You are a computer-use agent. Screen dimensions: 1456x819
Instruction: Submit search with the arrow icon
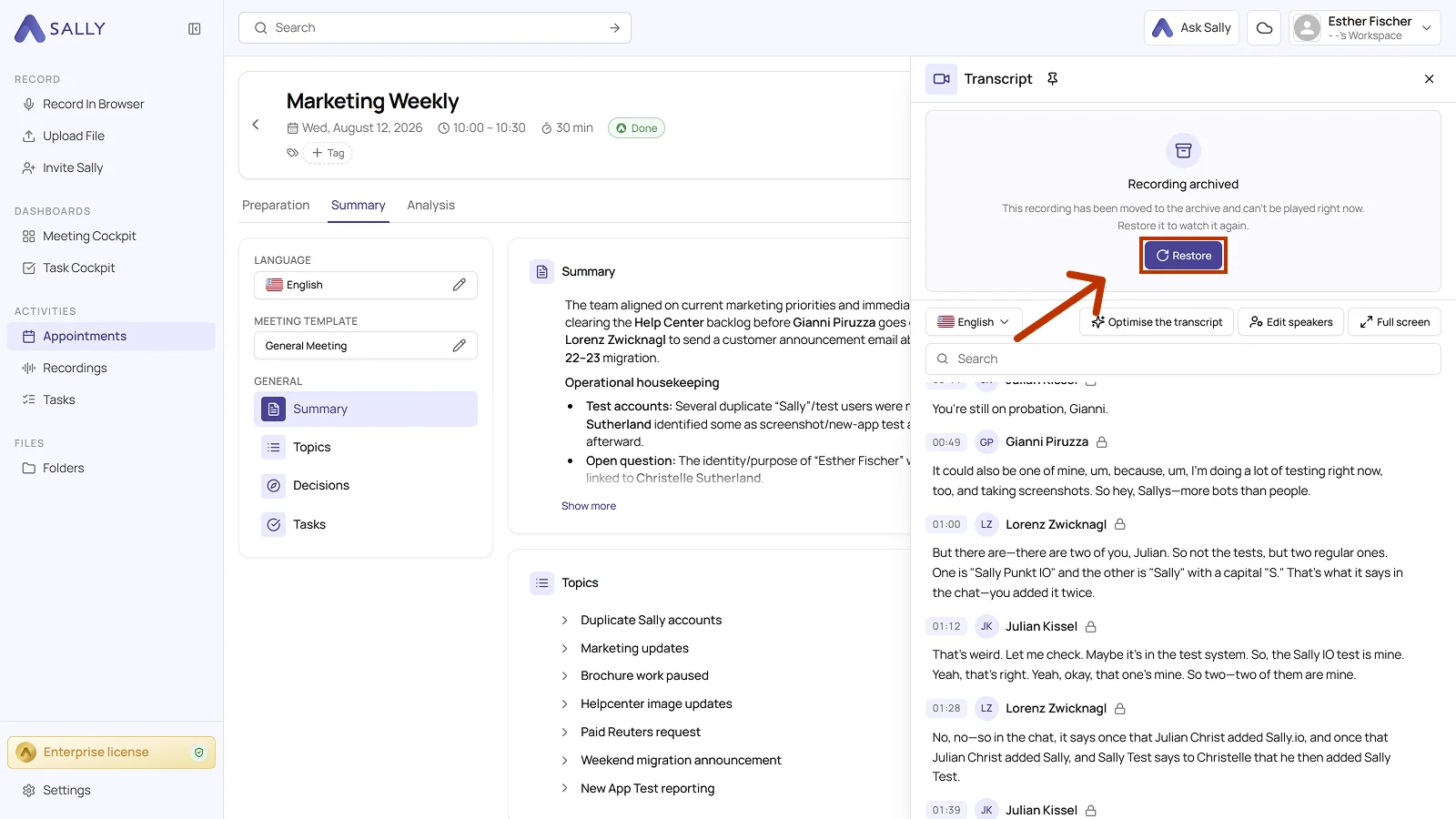pyautogui.click(x=614, y=28)
